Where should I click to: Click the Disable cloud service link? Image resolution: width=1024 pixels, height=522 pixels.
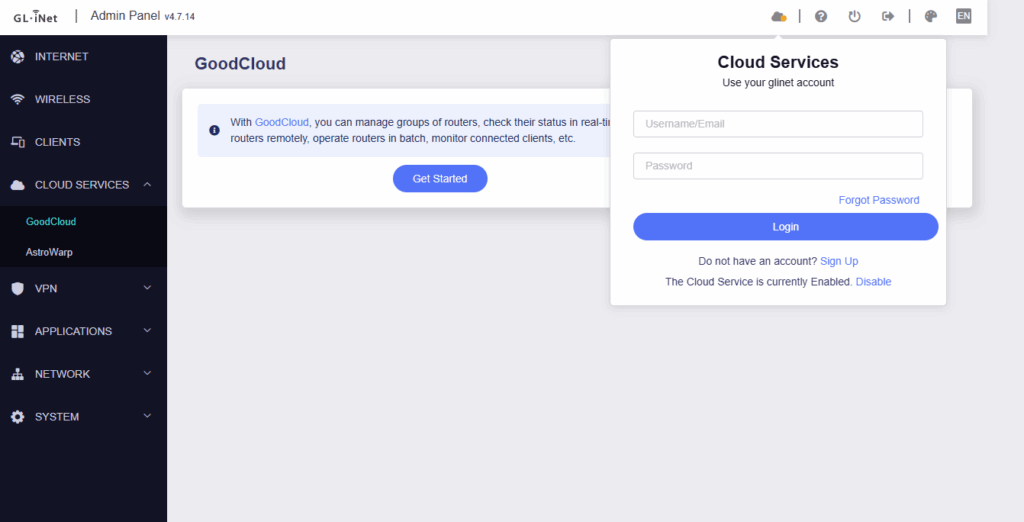(873, 282)
